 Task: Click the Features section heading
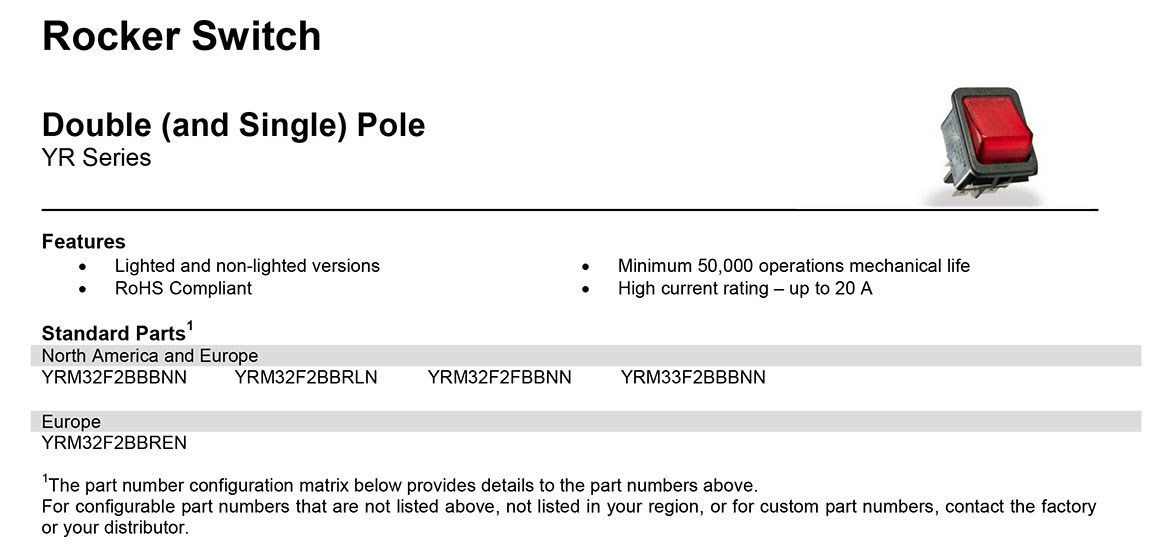click(83, 242)
